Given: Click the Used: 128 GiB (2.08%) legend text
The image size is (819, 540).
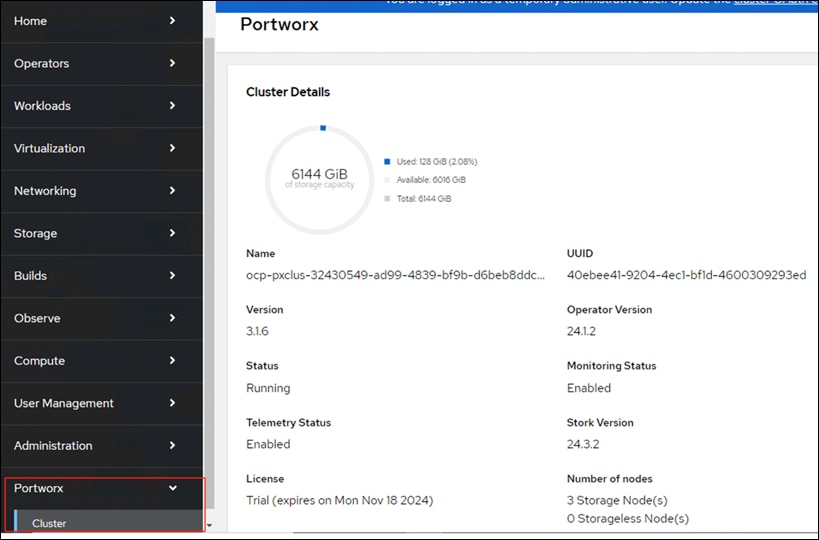Looking at the screenshot, I should pyautogui.click(x=437, y=161).
